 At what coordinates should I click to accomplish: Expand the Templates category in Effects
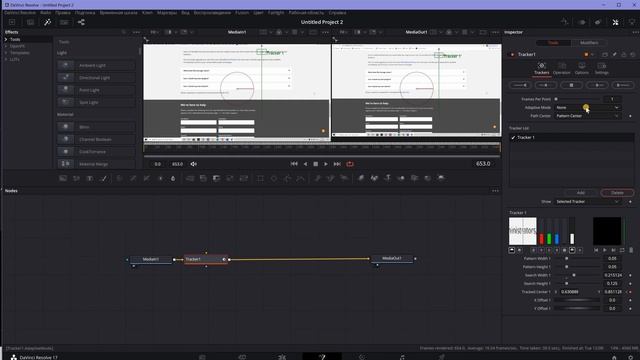click(x=6, y=53)
